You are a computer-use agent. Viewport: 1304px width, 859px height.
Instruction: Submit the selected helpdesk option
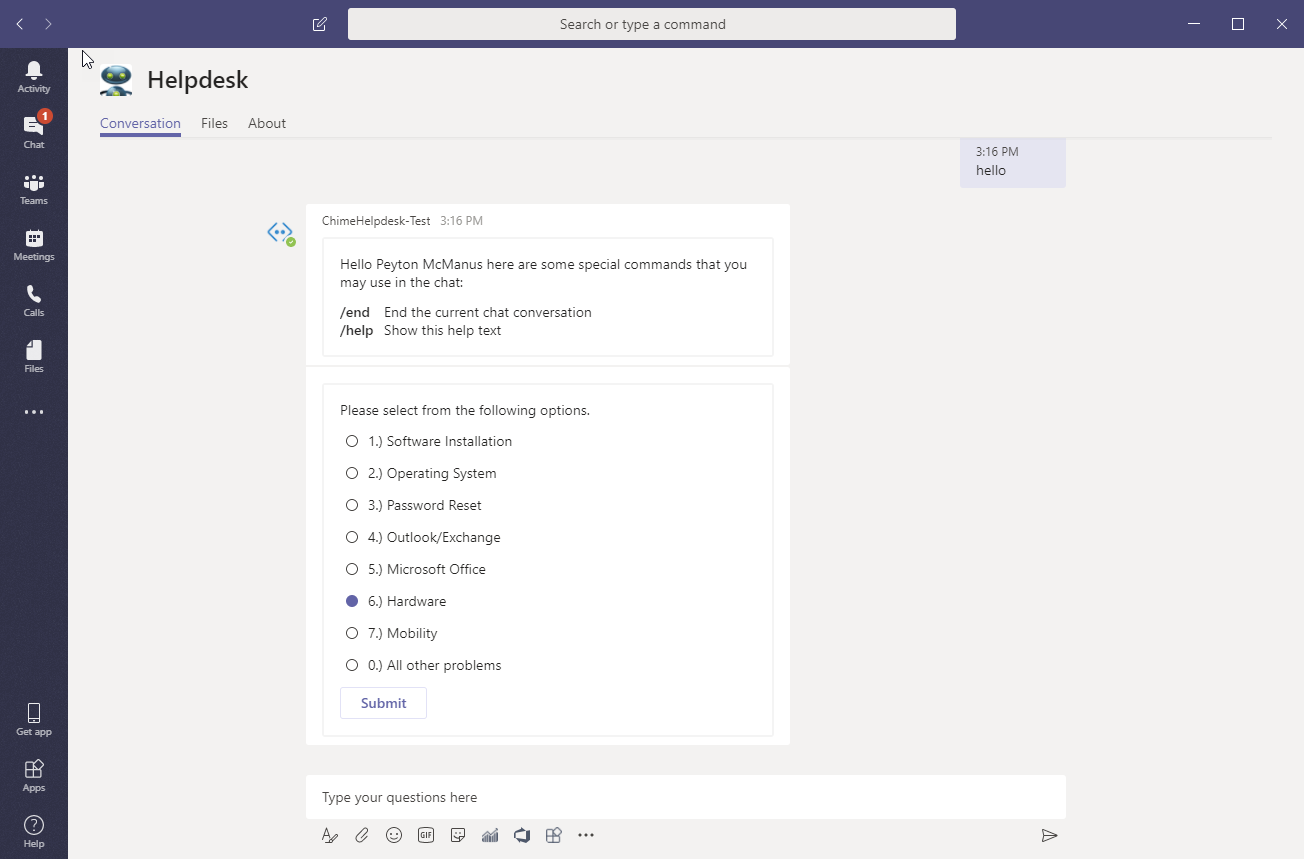(x=383, y=703)
